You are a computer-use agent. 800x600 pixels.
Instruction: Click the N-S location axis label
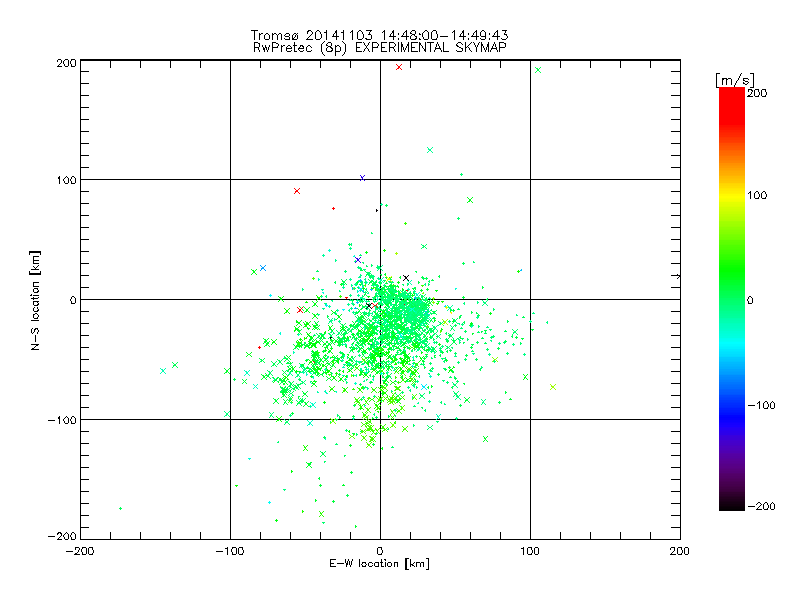[x=35, y=299]
